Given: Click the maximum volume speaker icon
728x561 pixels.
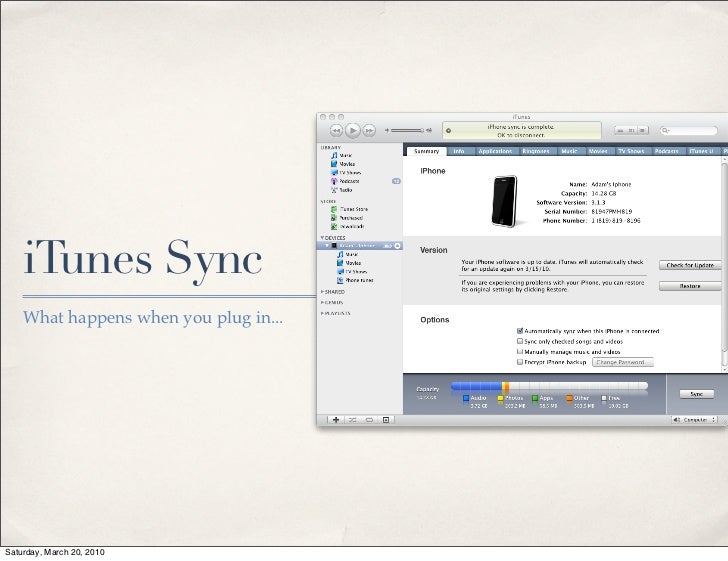Looking at the screenshot, I should pyautogui.click(x=429, y=130).
